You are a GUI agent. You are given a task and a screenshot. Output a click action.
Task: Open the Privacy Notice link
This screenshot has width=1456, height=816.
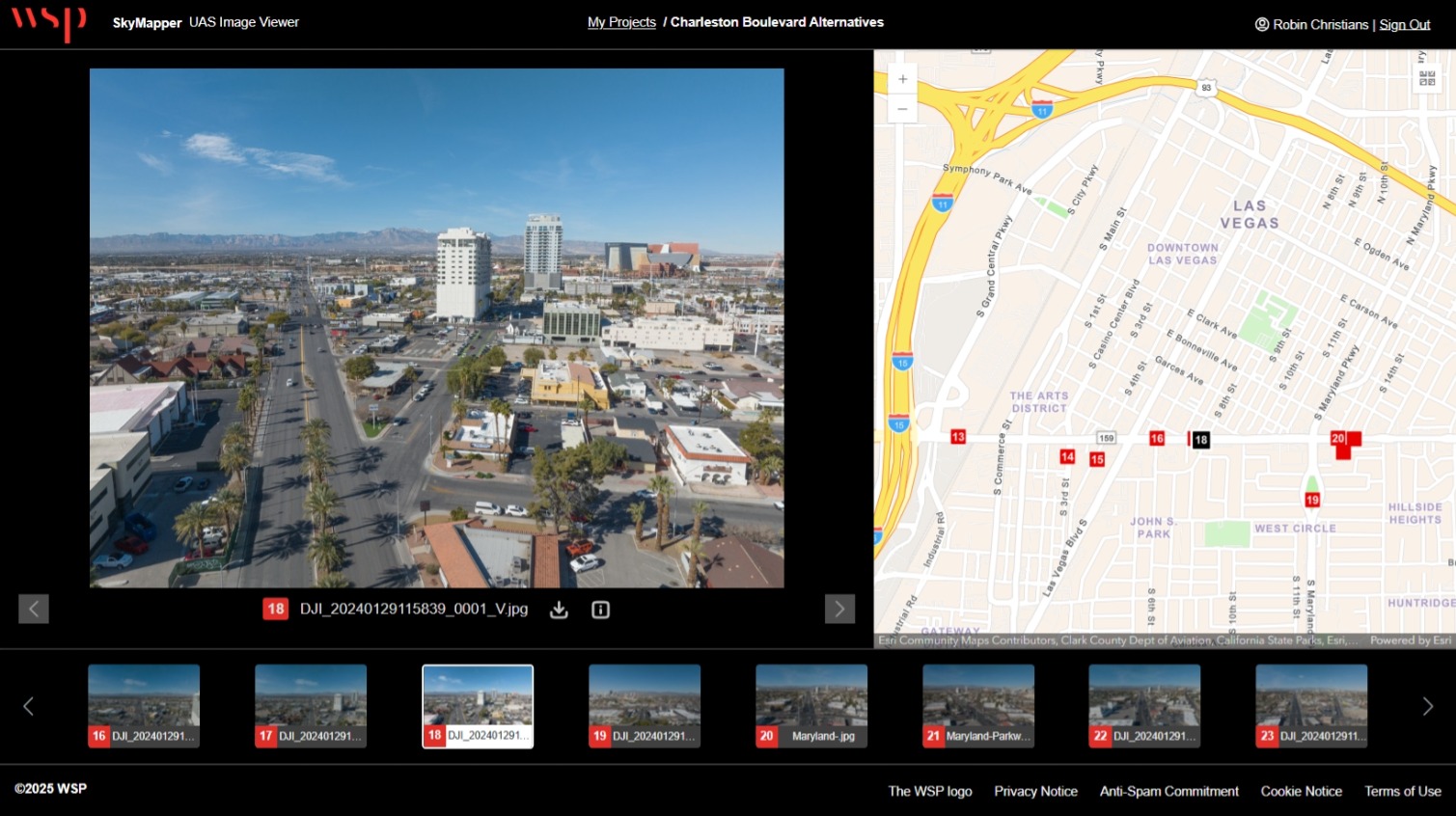1035,791
